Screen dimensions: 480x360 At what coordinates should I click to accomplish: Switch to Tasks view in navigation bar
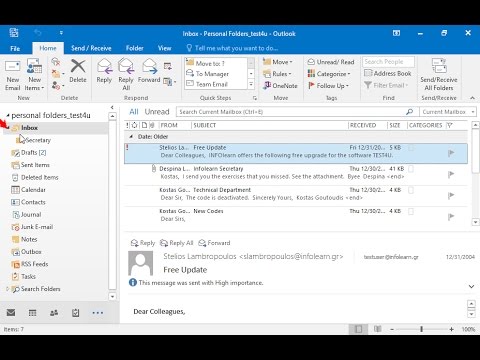click(76, 313)
